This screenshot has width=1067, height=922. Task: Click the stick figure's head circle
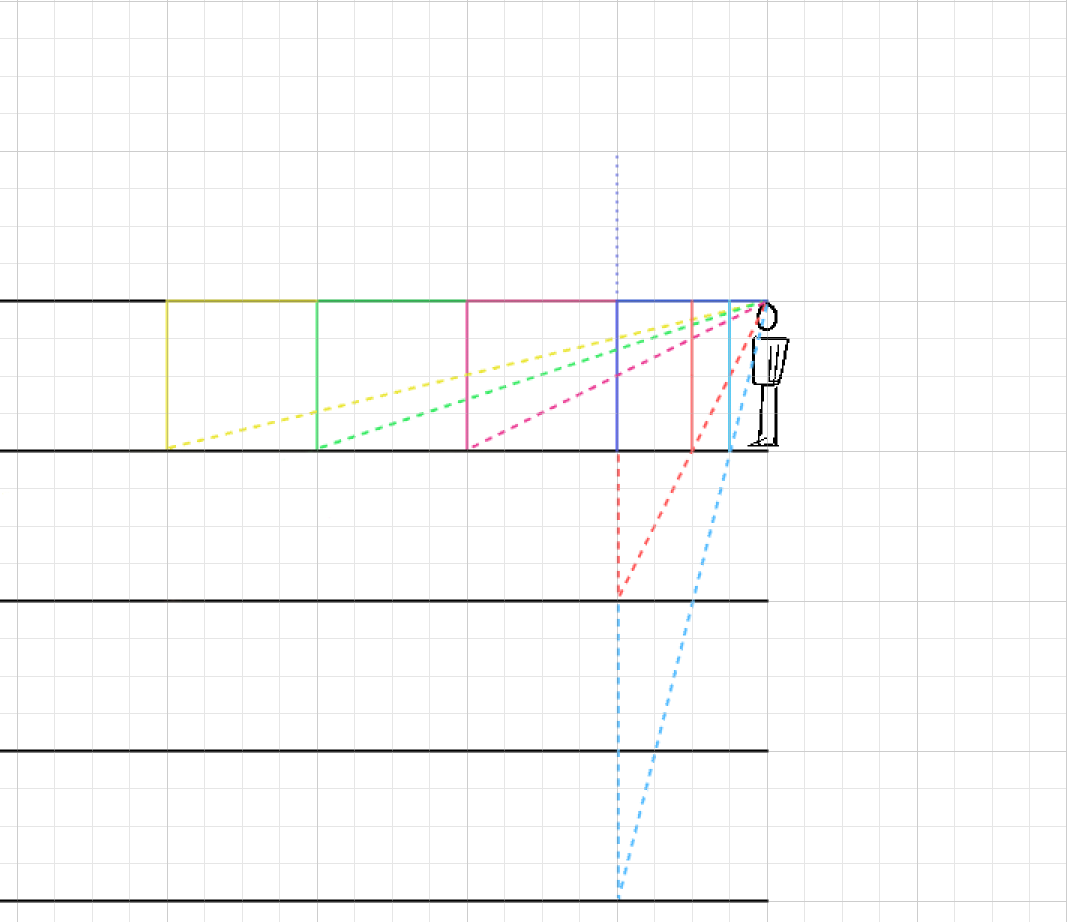coord(767,318)
